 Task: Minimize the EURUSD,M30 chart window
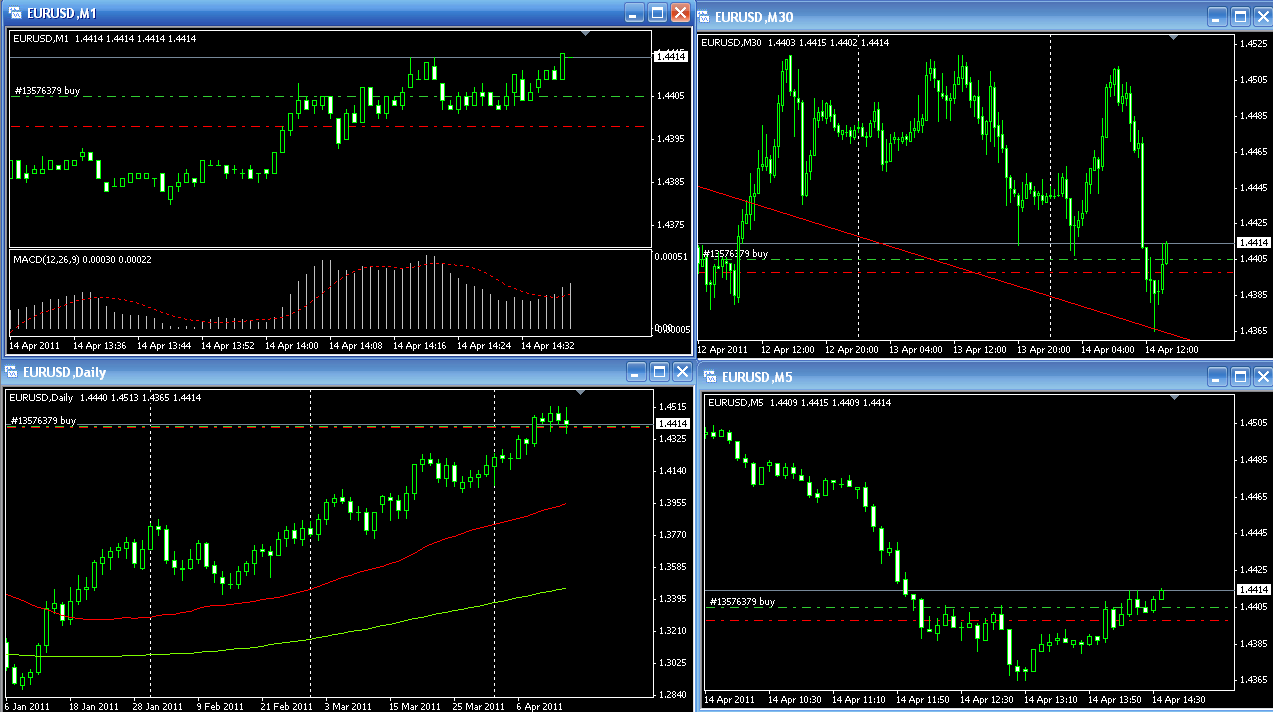click(1217, 17)
